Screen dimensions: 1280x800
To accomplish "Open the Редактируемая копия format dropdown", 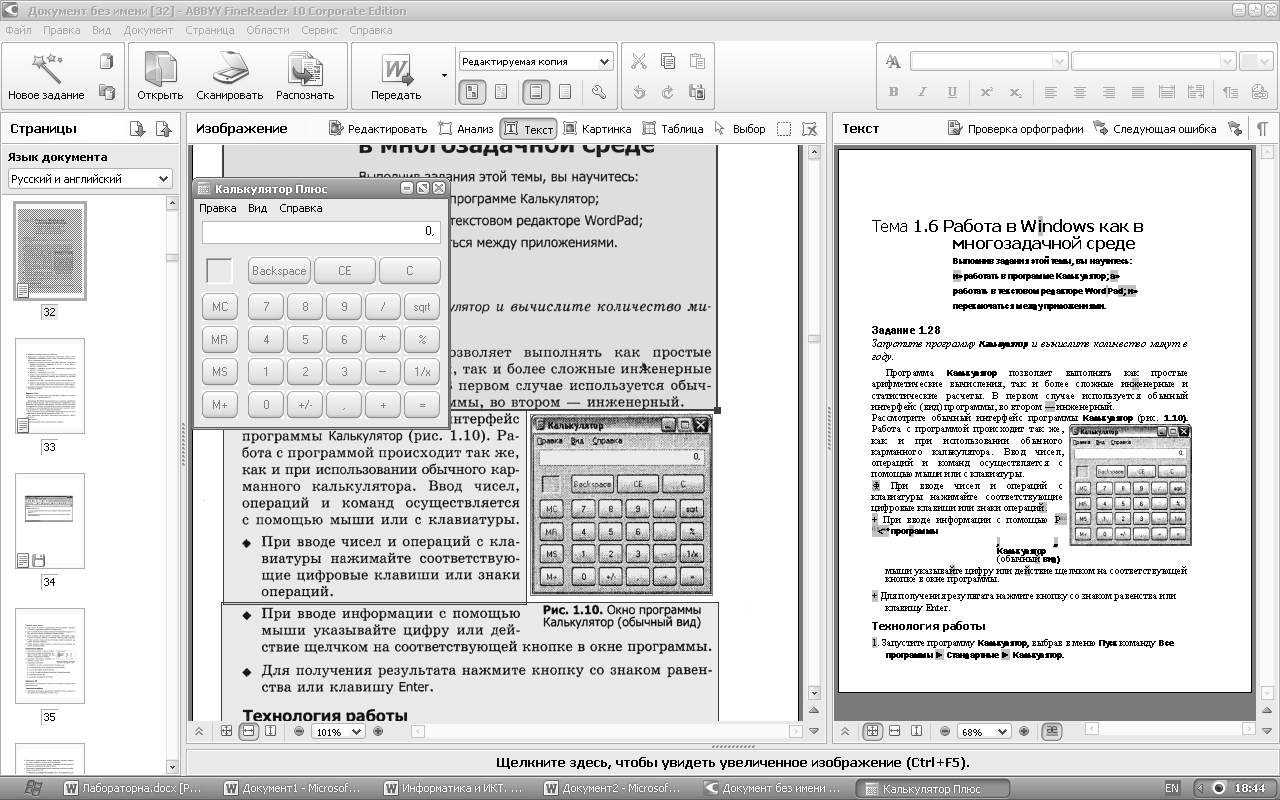I will (536, 61).
